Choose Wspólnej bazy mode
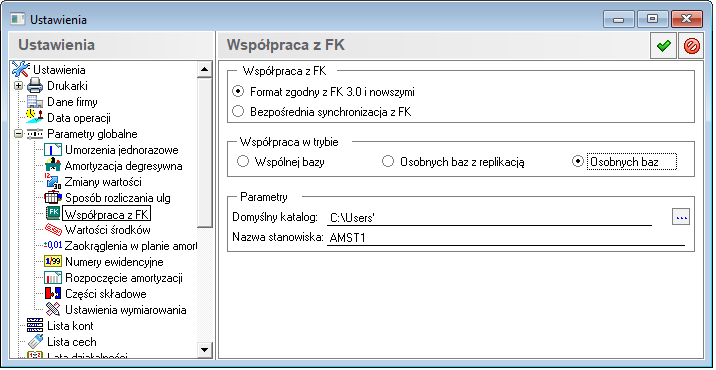The height and width of the screenshot is (370, 716). click(x=243, y=161)
